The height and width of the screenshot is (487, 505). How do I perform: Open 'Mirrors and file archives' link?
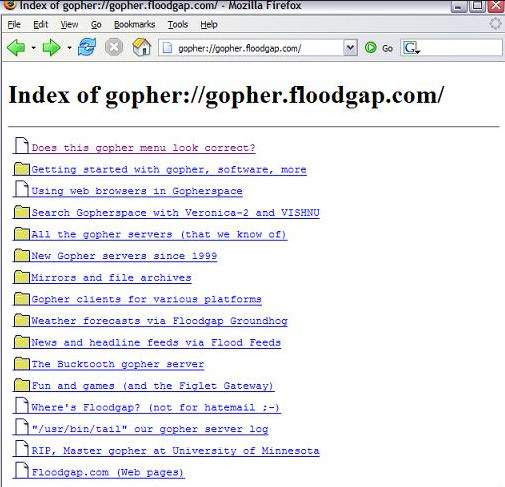(111, 278)
